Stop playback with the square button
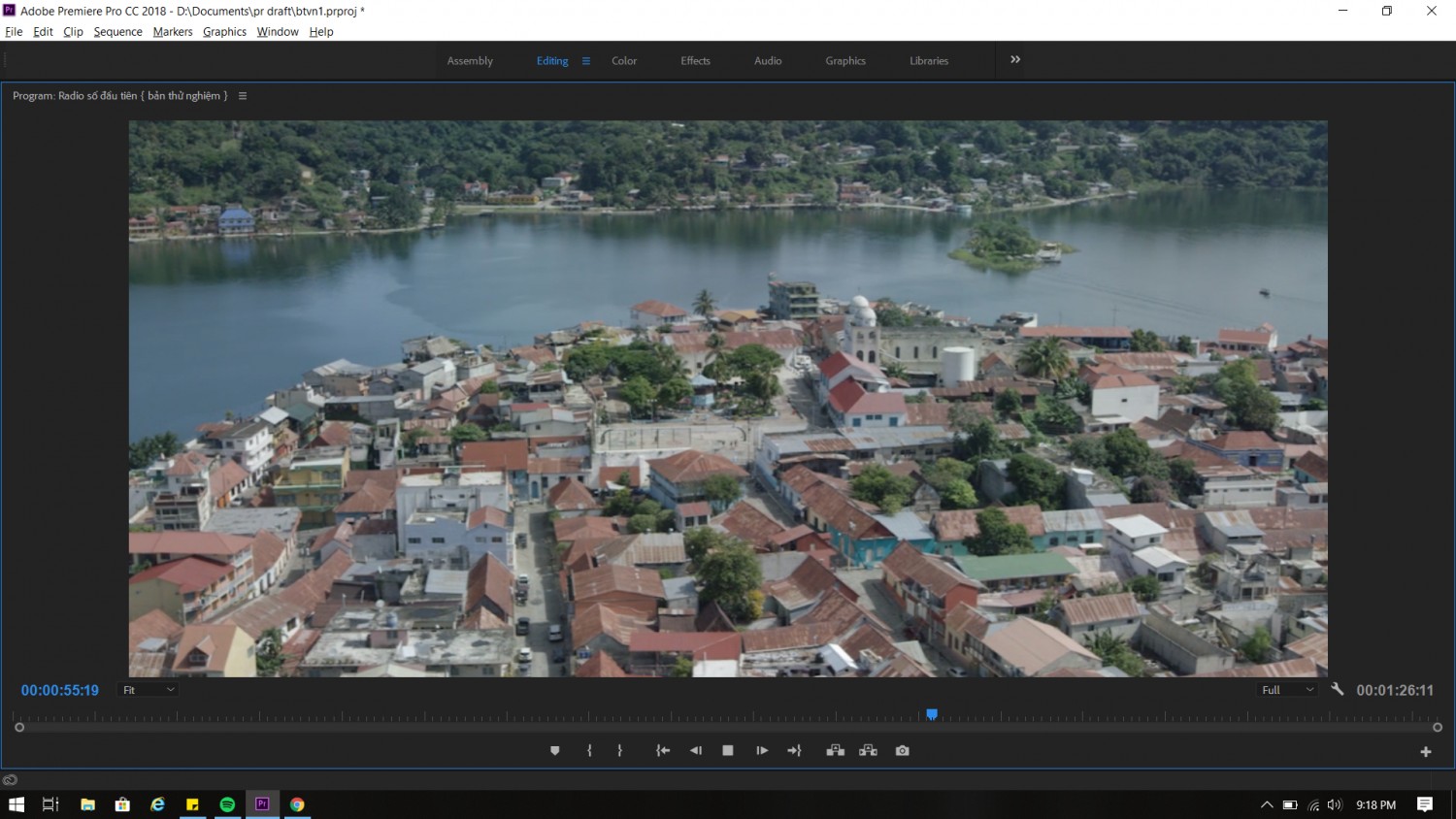Viewport: 1456px width, 819px height. tap(728, 750)
